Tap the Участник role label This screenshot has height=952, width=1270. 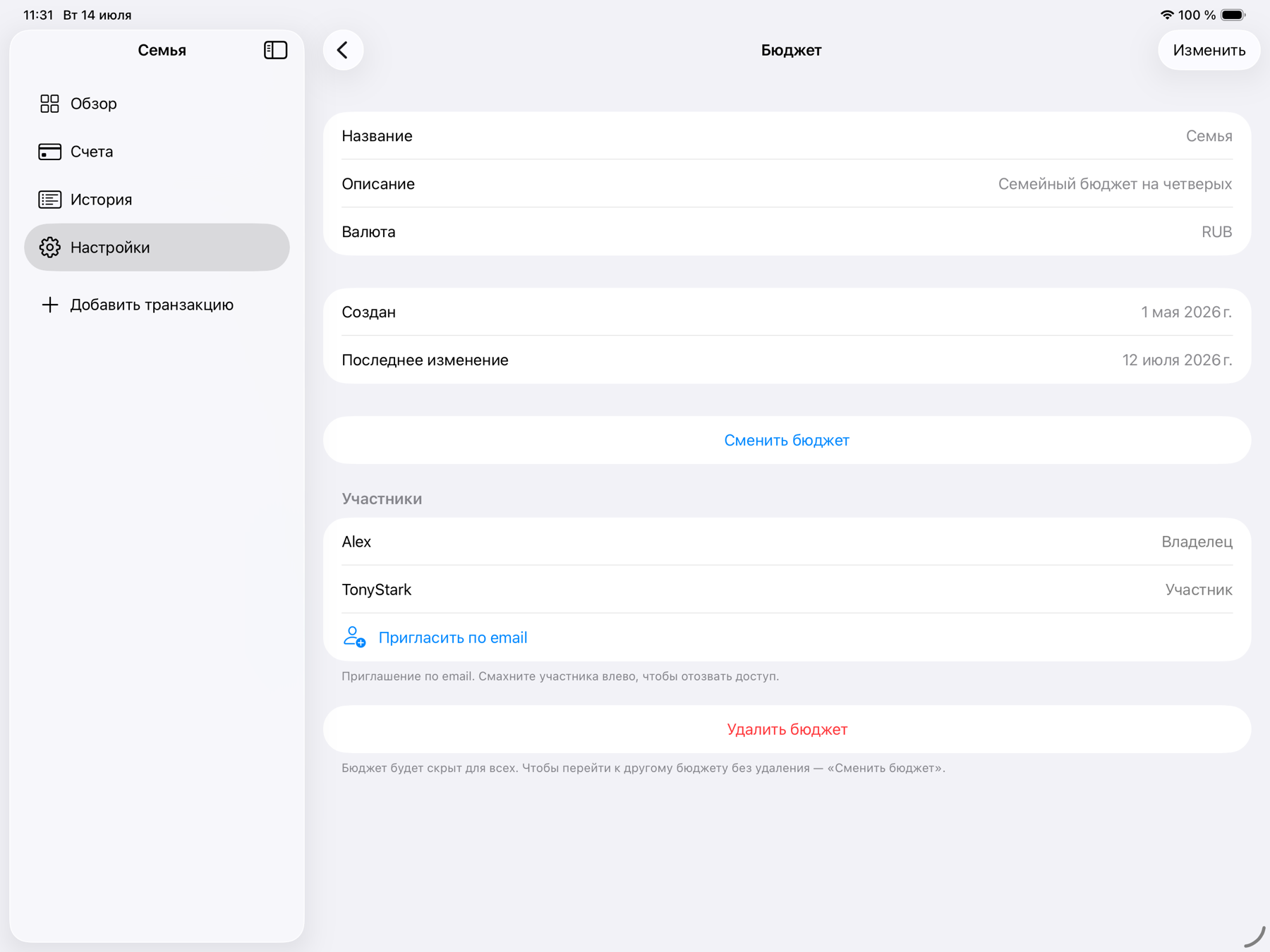tap(1199, 590)
